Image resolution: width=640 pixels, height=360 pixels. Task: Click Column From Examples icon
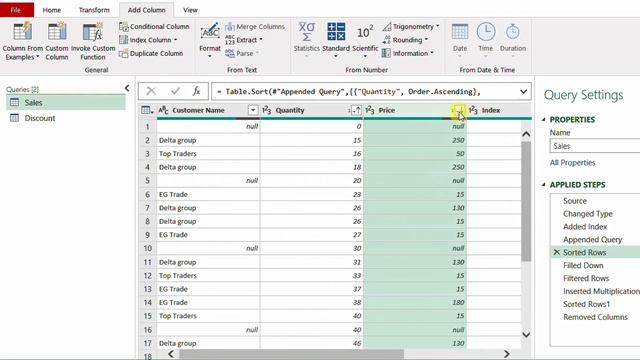pos(22,32)
